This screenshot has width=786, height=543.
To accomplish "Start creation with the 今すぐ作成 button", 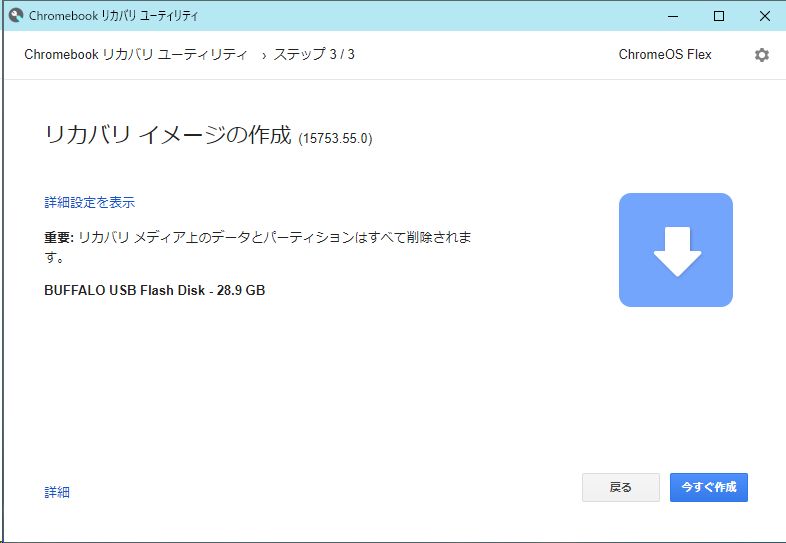I will coord(709,487).
